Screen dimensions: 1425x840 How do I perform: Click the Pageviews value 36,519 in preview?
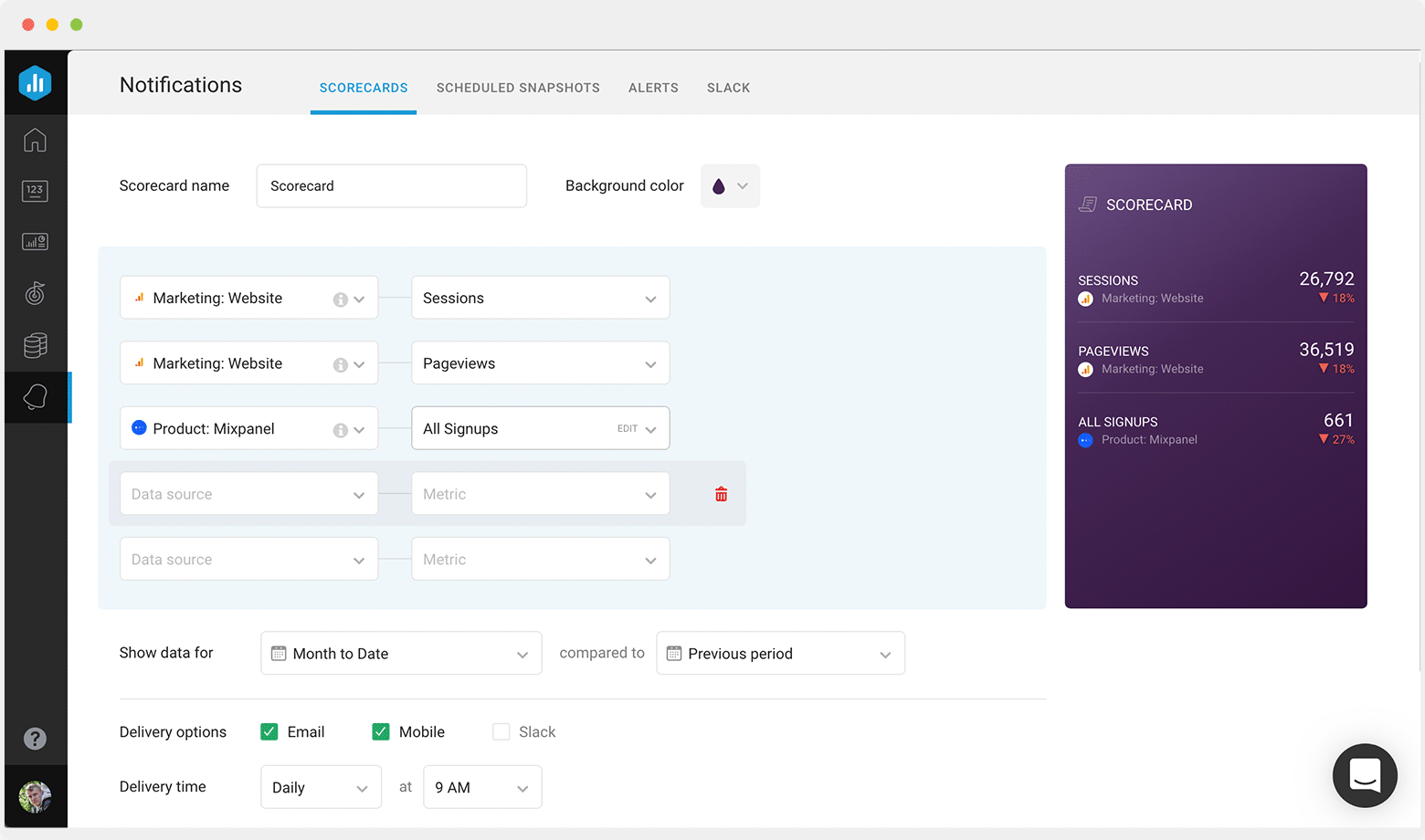tap(1326, 350)
